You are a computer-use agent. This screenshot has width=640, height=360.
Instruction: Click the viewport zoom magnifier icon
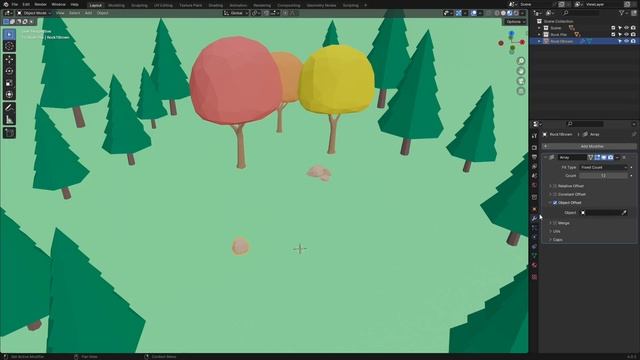click(521, 61)
